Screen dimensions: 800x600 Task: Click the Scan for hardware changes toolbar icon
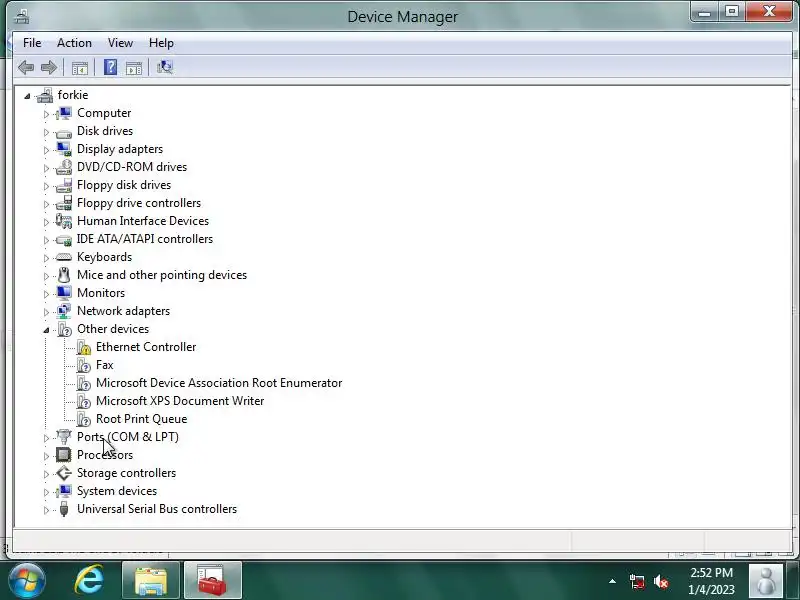pyautogui.click(x=165, y=67)
